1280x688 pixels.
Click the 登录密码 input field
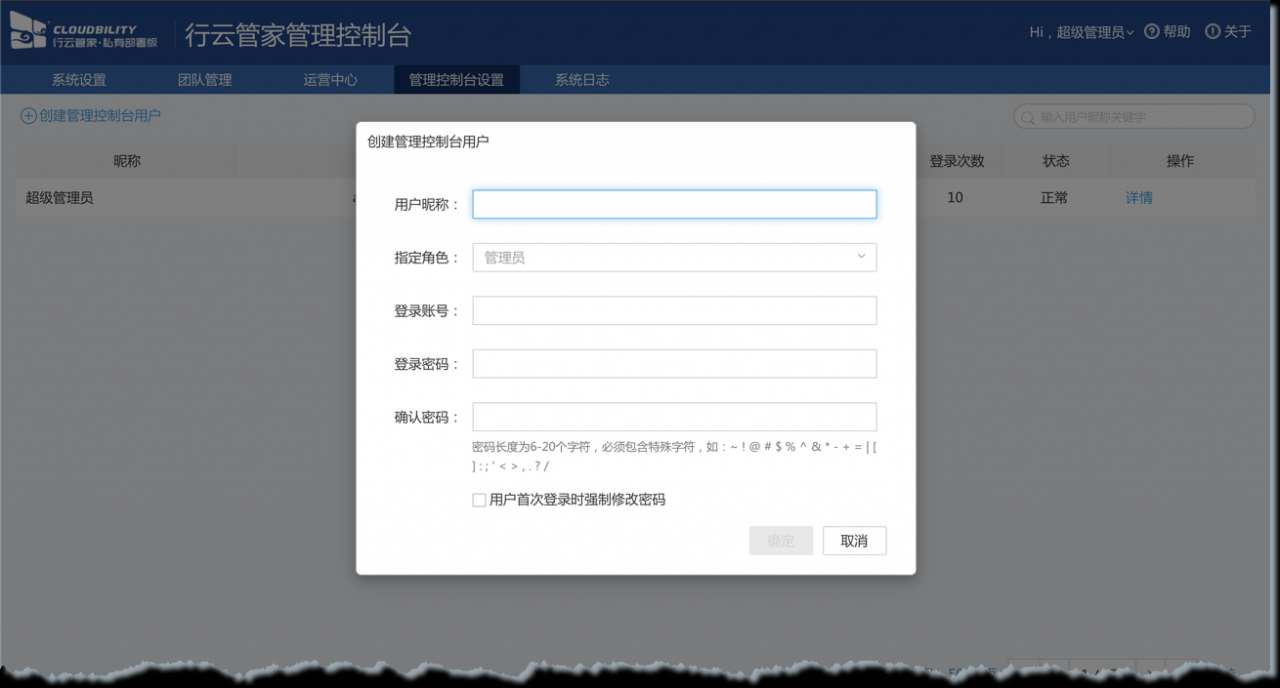coord(674,364)
